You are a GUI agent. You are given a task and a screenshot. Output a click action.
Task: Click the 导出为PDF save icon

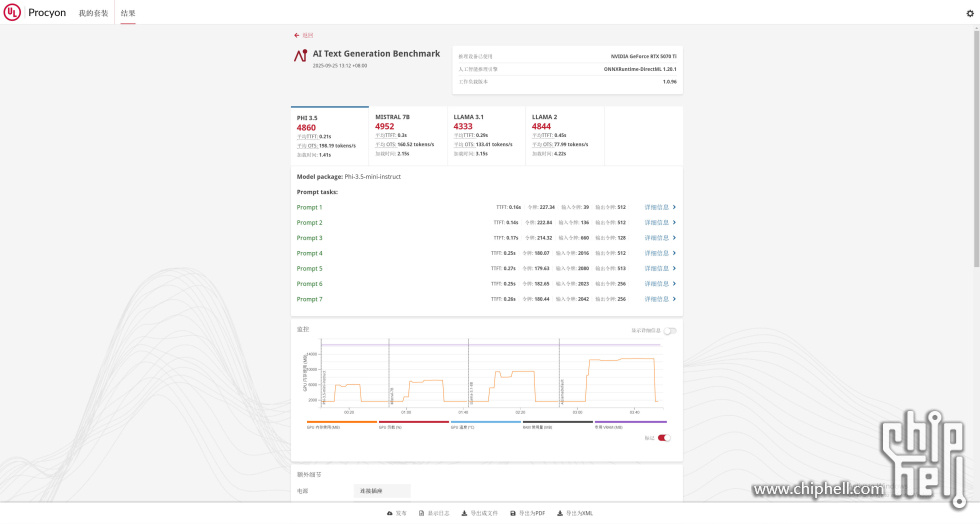click(x=512, y=513)
